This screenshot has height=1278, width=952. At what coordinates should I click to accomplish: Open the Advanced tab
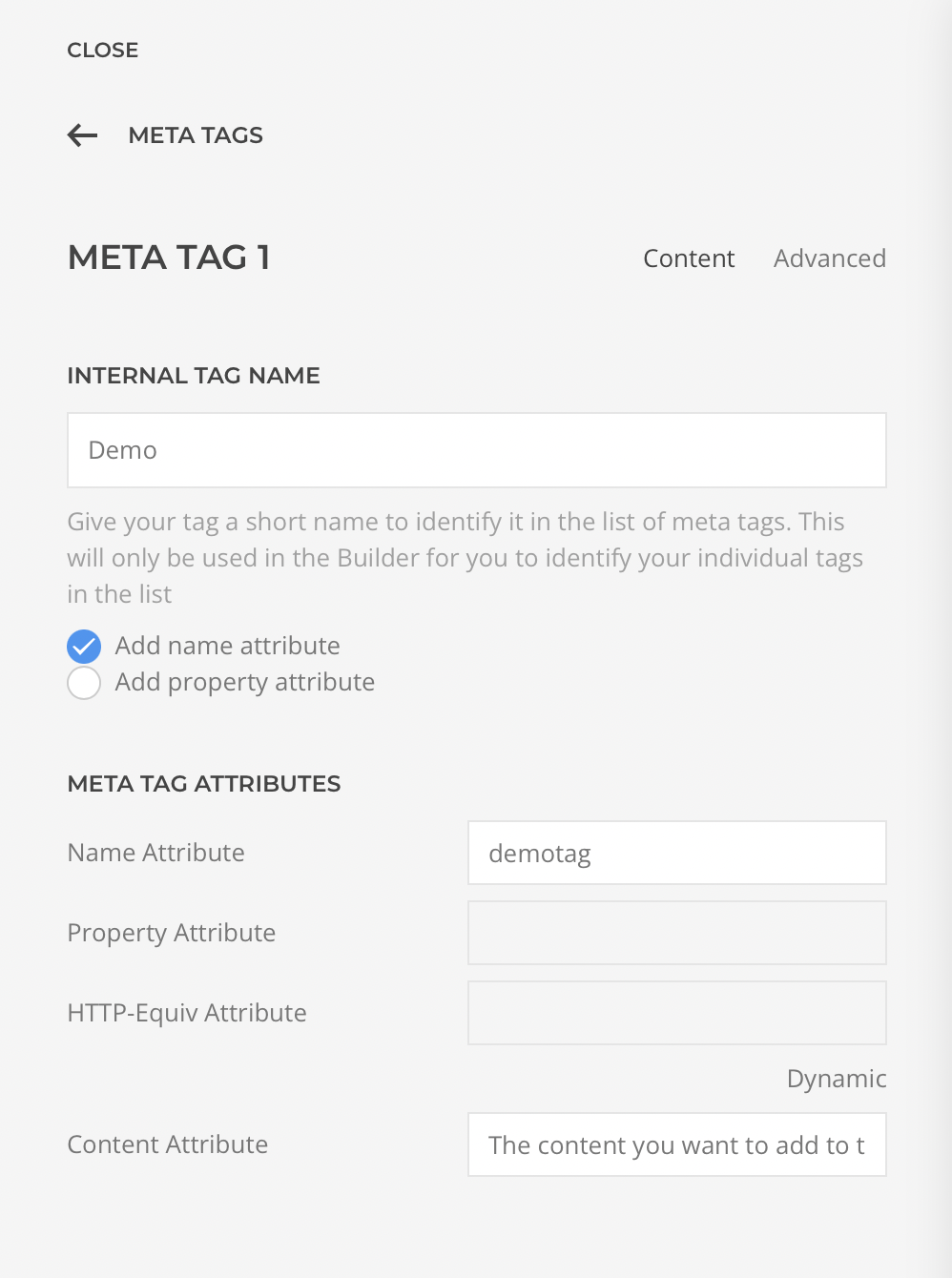pos(829,258)
